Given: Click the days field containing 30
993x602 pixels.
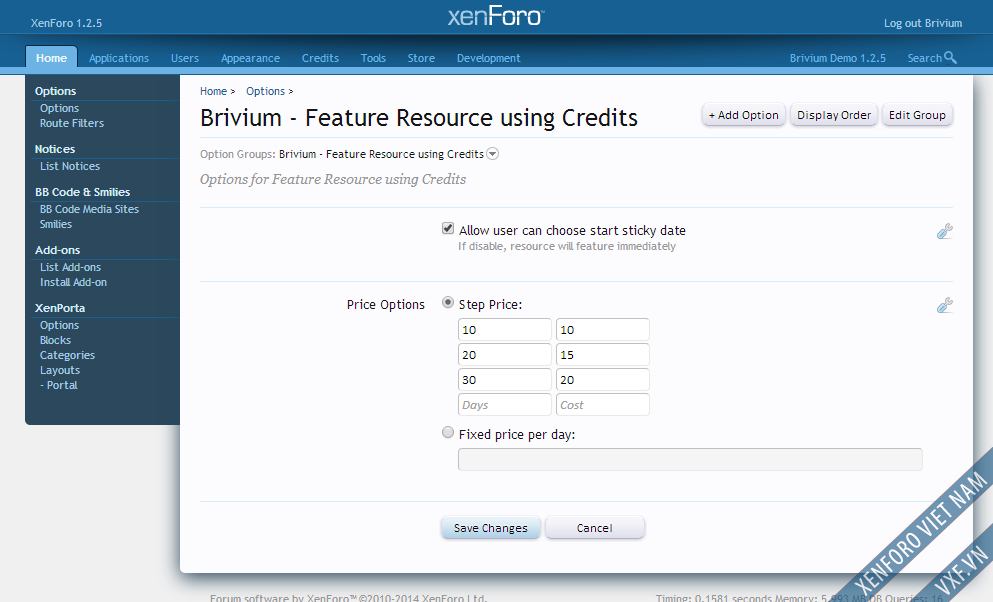Looking at the screenshot, I should click(x=505, y=380).
